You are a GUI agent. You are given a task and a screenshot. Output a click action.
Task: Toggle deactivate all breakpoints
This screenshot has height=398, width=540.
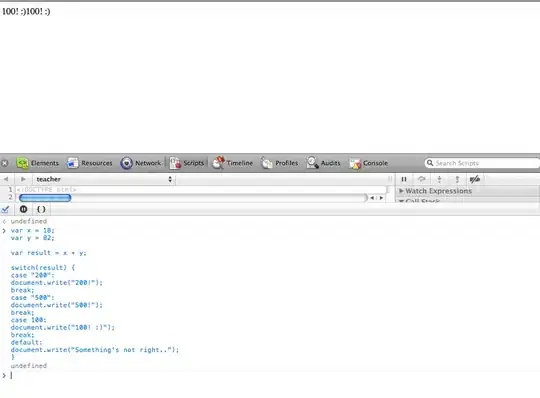click(475, 179)
